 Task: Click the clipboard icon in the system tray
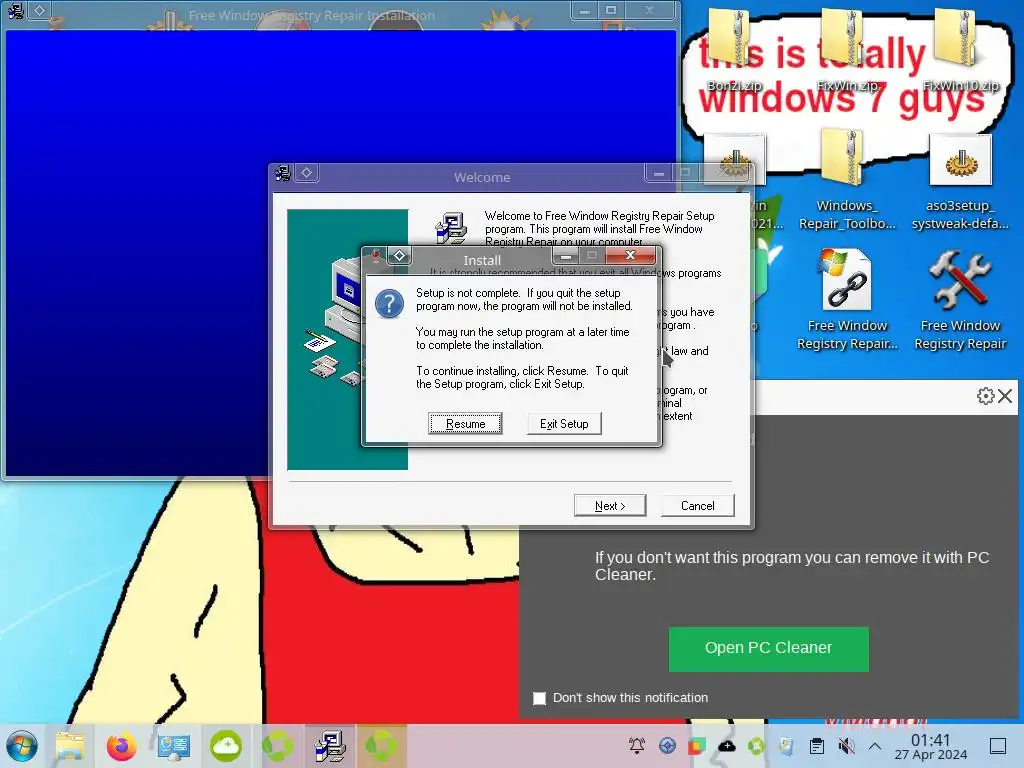point(816,746)
